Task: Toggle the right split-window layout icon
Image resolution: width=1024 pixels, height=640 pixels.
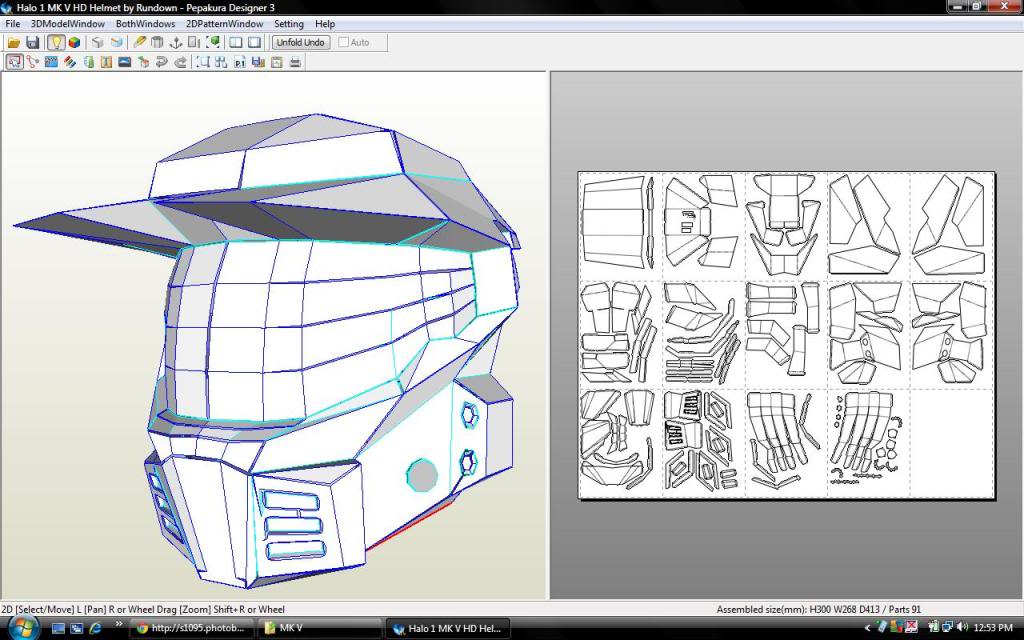Action: [255, 42]
